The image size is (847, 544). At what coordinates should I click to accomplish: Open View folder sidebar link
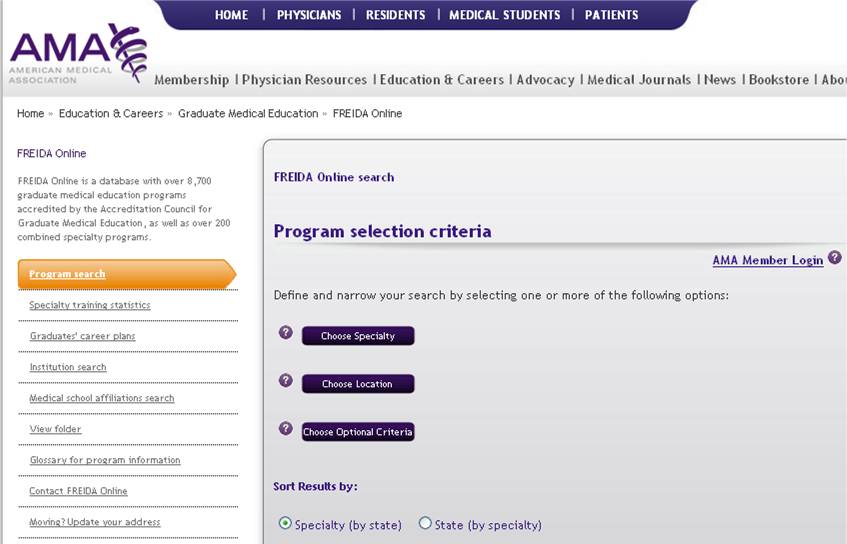pyautogui.click(x=55, y=429)
